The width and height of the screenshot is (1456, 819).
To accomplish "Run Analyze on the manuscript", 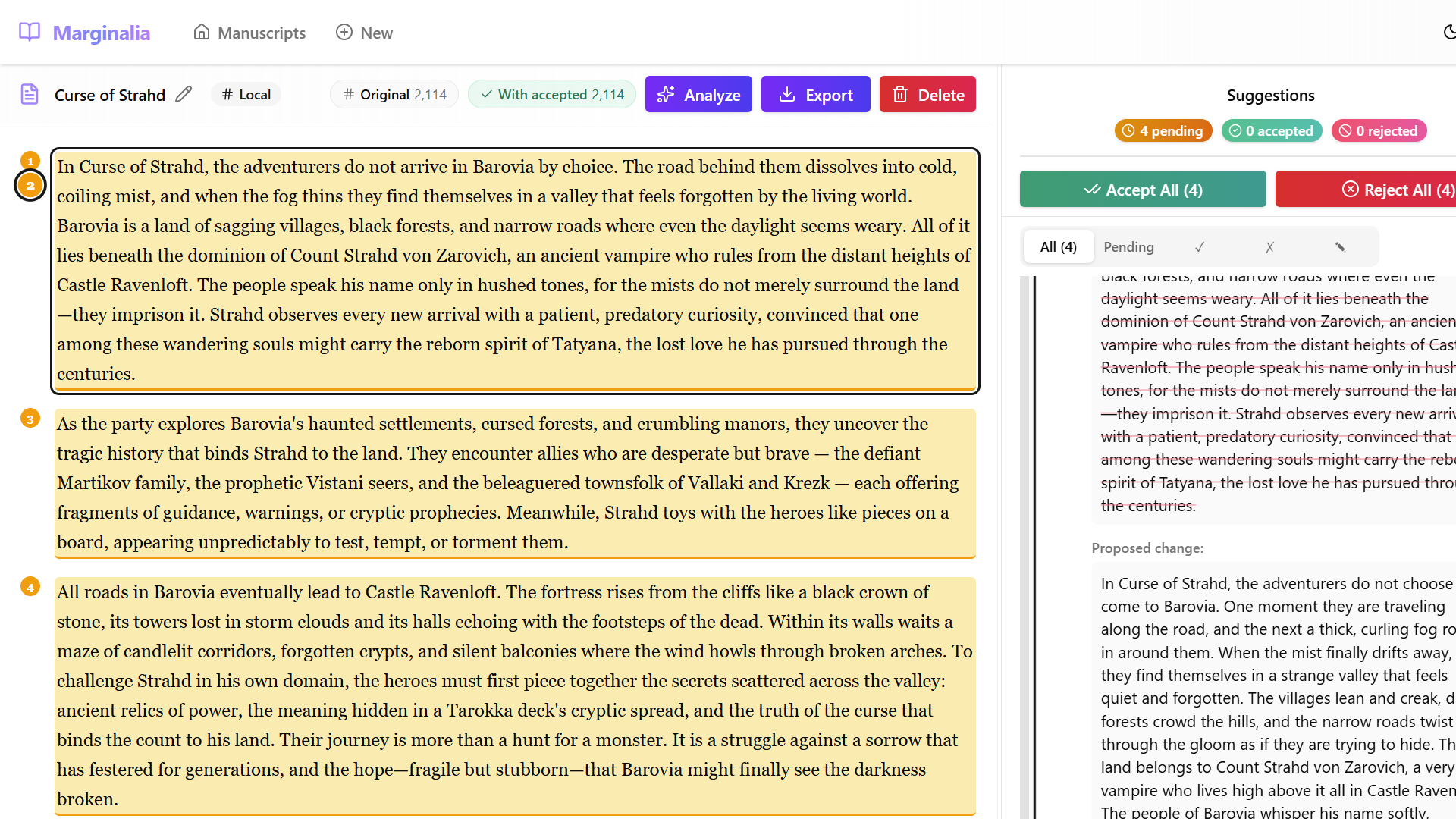I will pyautogui.click(x=698, y=94).
